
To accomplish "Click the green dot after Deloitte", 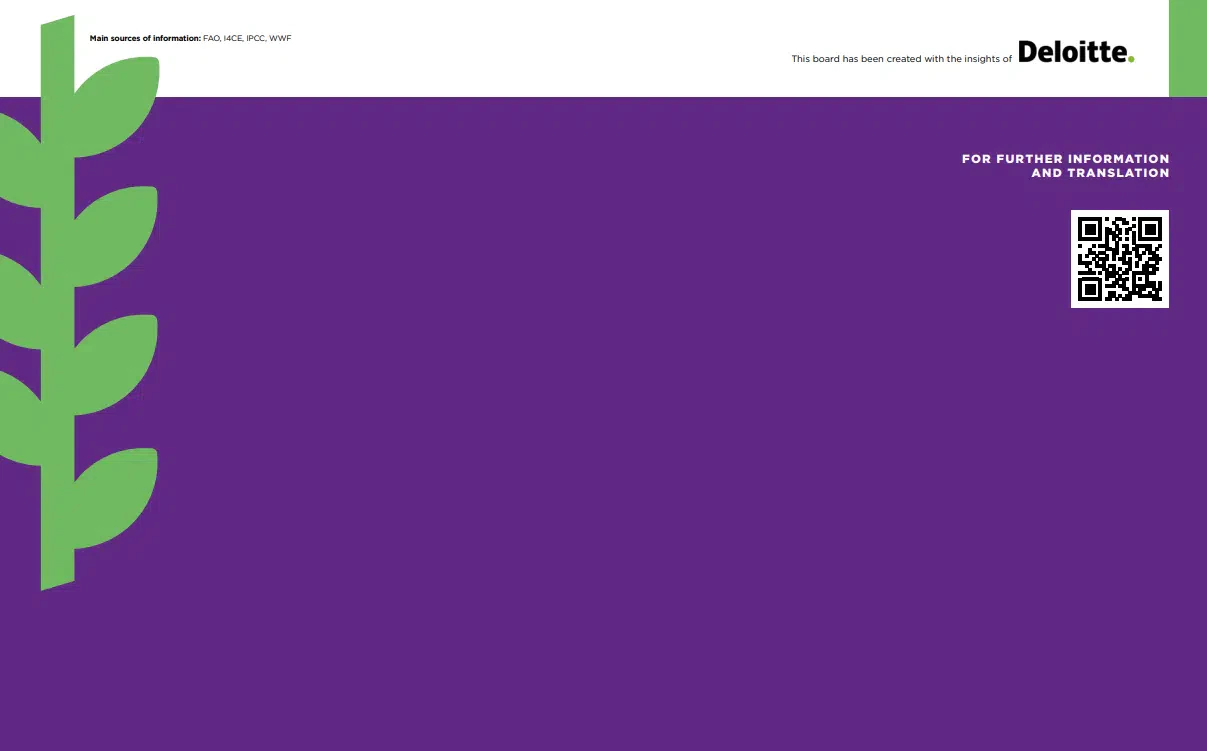I will click(1131, 59).
